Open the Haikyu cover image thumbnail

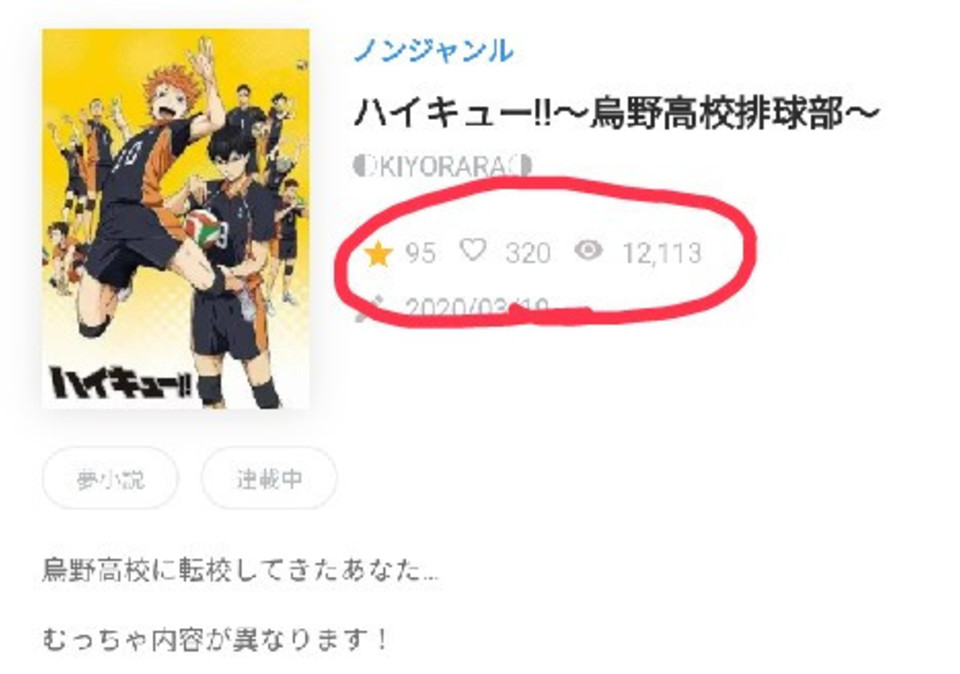click(176, 219)
